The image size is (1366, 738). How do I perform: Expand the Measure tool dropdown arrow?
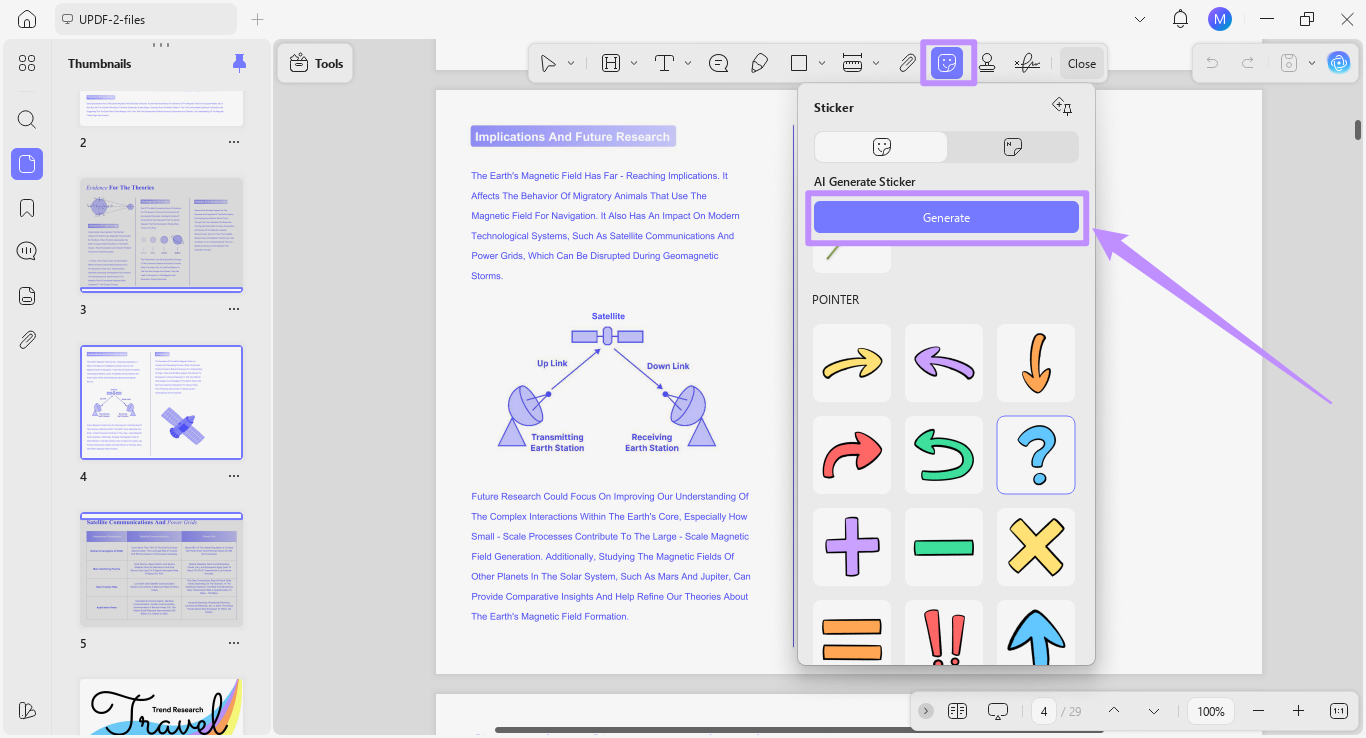point(876,63)
